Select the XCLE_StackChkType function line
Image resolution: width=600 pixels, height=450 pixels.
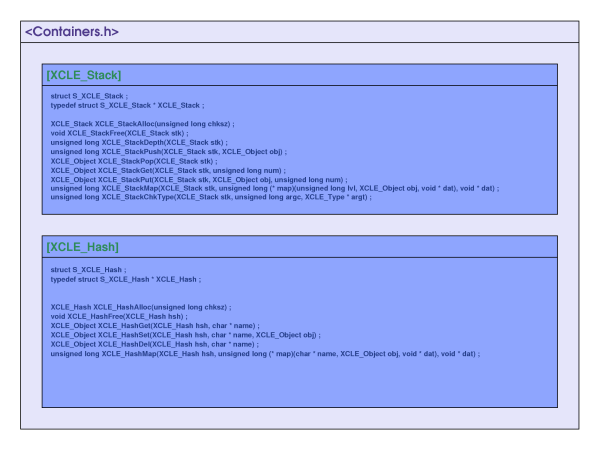pos(211,197)
